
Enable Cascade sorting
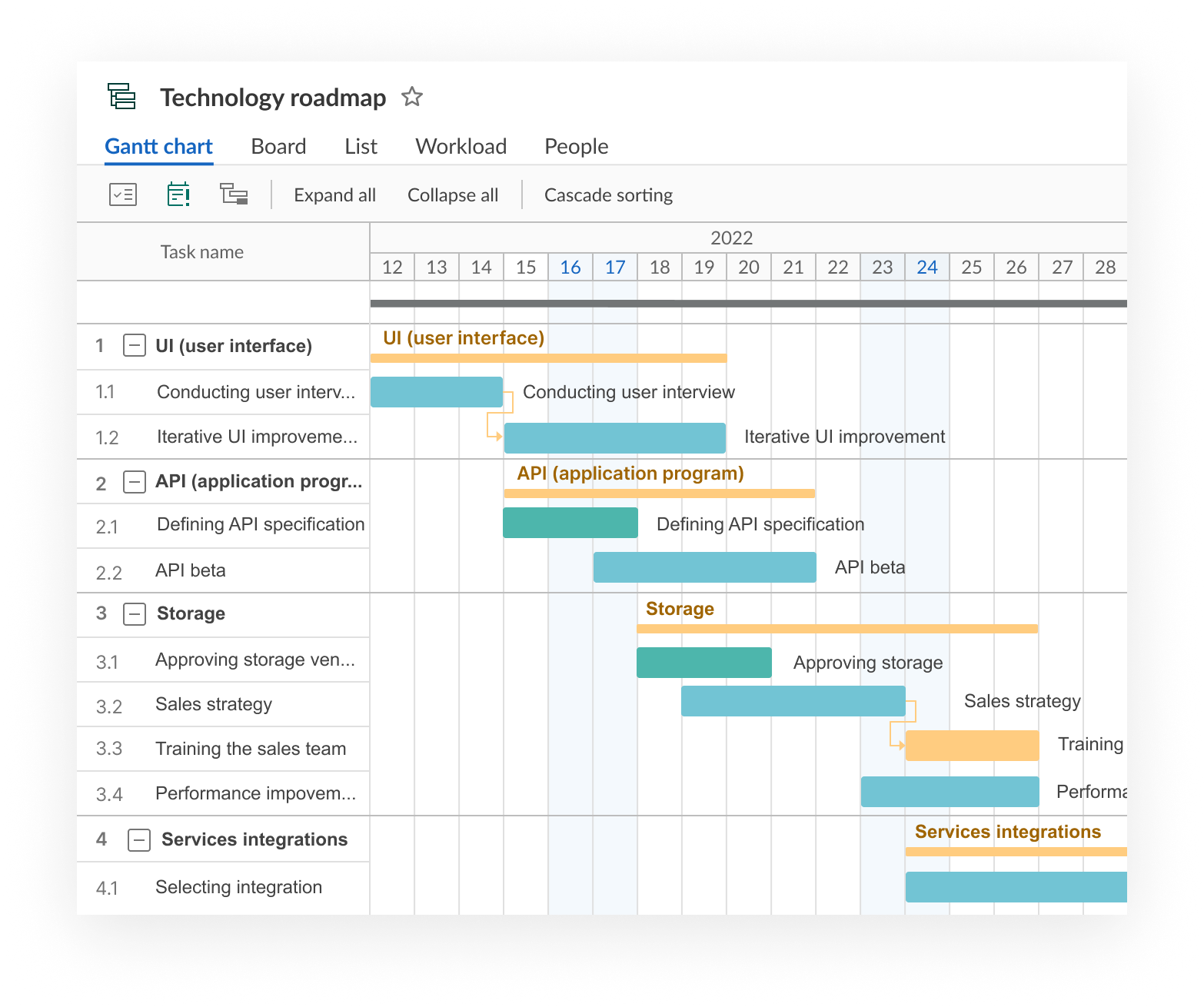click(x=608, y=194)
